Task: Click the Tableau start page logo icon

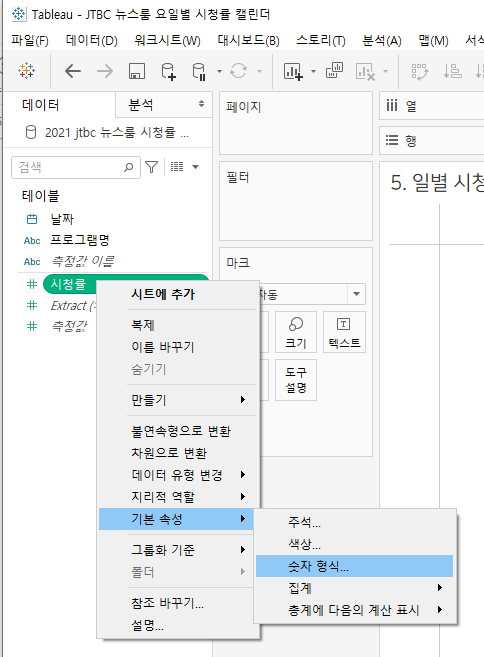Action: pyautogui.click(x=26, y=71)
